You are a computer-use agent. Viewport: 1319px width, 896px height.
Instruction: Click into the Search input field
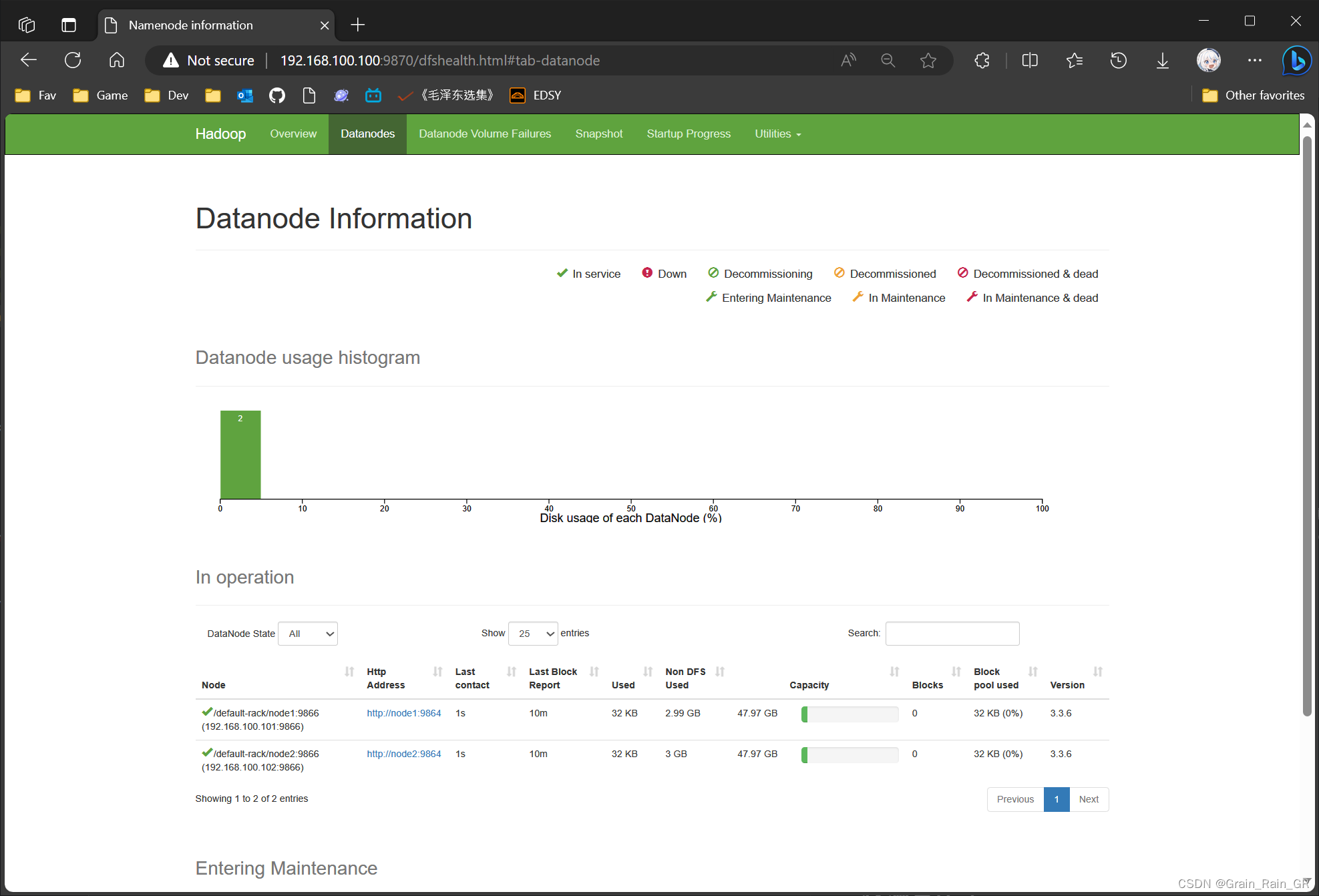(952, 634)
